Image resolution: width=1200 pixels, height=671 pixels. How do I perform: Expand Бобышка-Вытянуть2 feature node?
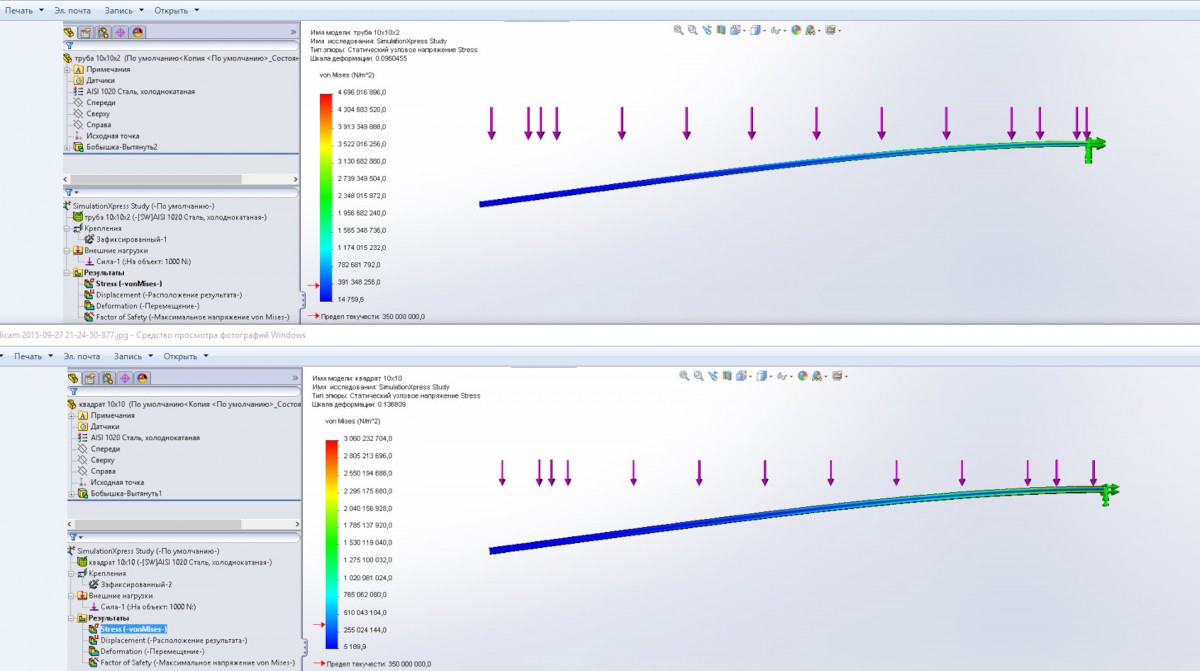[x=68, y=147]
